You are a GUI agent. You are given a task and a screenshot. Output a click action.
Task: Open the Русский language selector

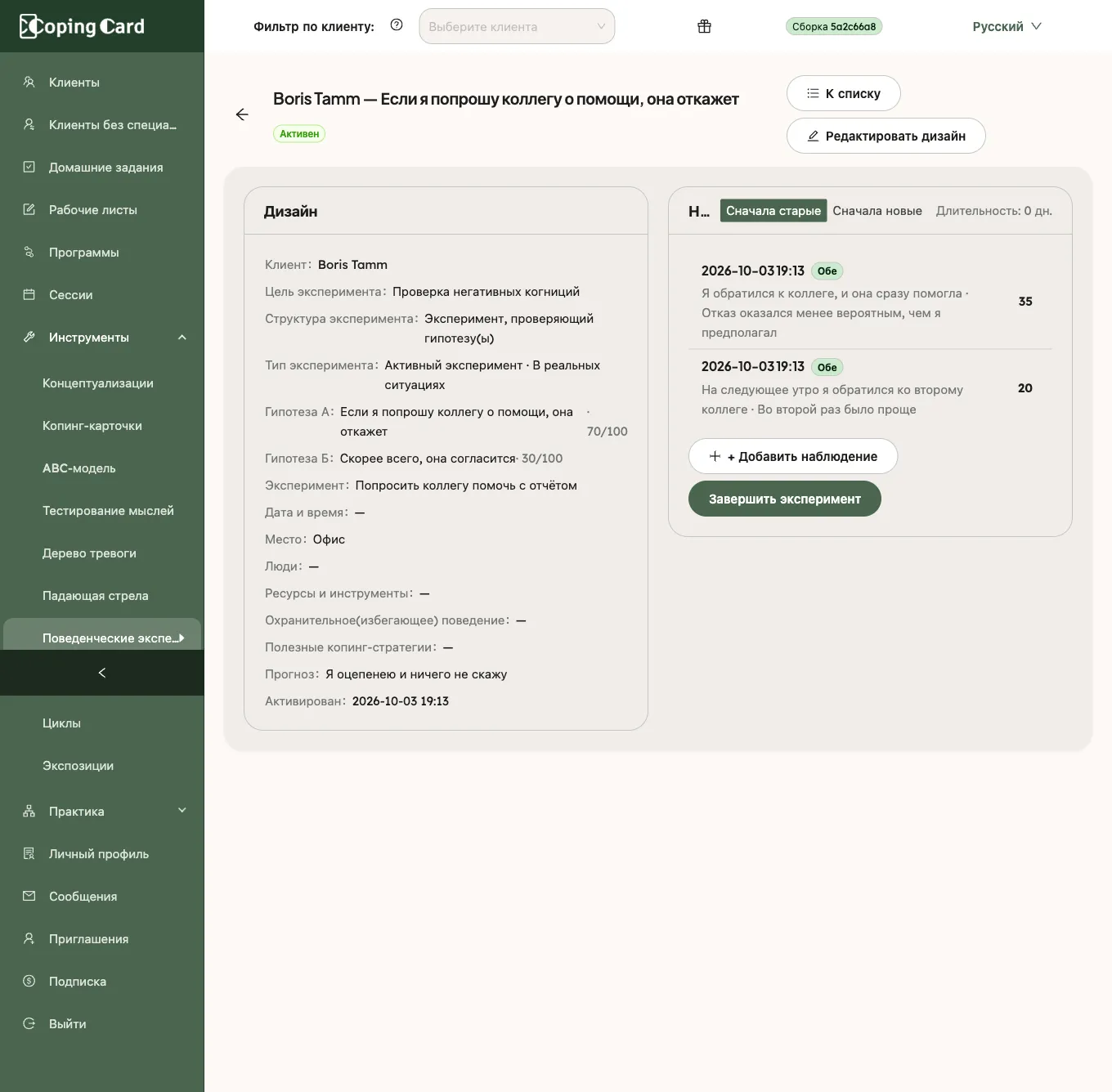tap(1007, 26)
